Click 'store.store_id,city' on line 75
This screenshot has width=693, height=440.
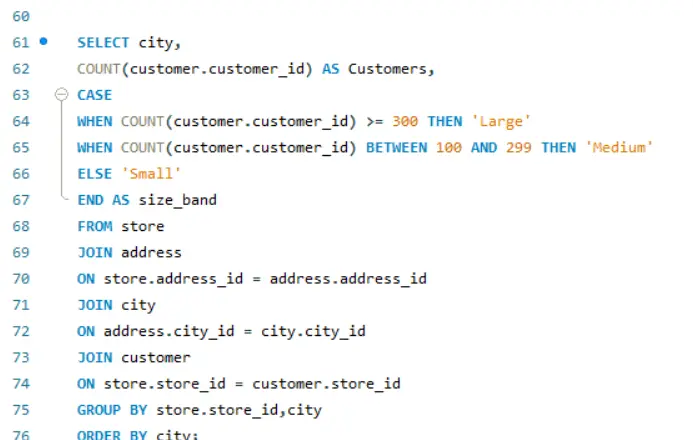click(x=239, y=410)
